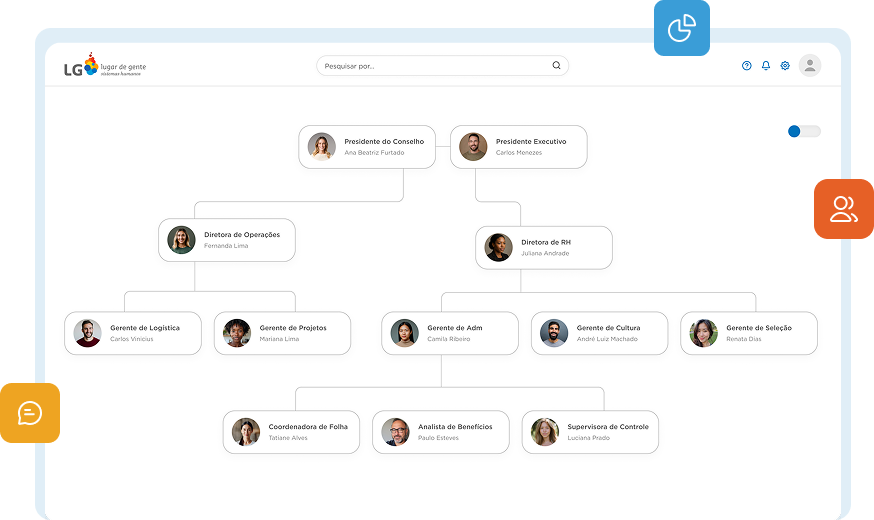Click Mariana Lima's profile photo

point(237,333)
